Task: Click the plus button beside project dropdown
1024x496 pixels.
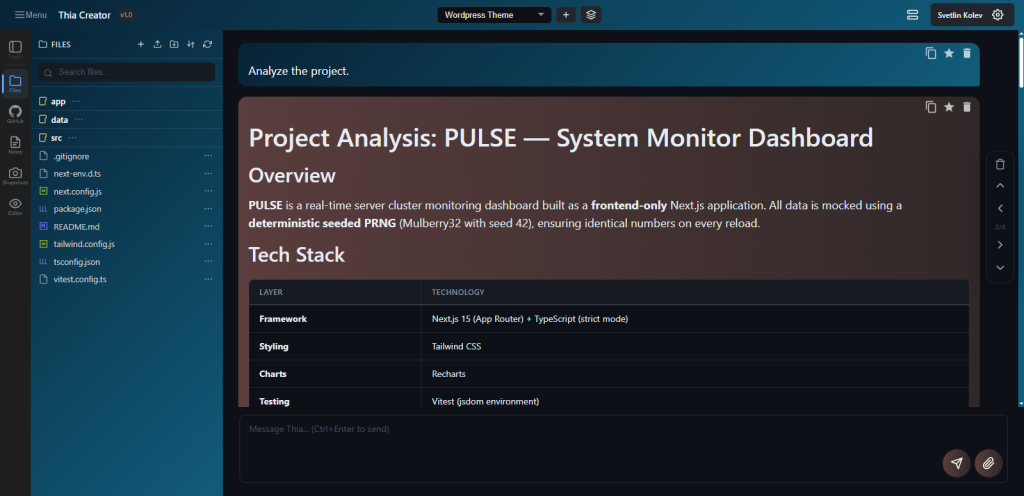Action: point(566,15)
